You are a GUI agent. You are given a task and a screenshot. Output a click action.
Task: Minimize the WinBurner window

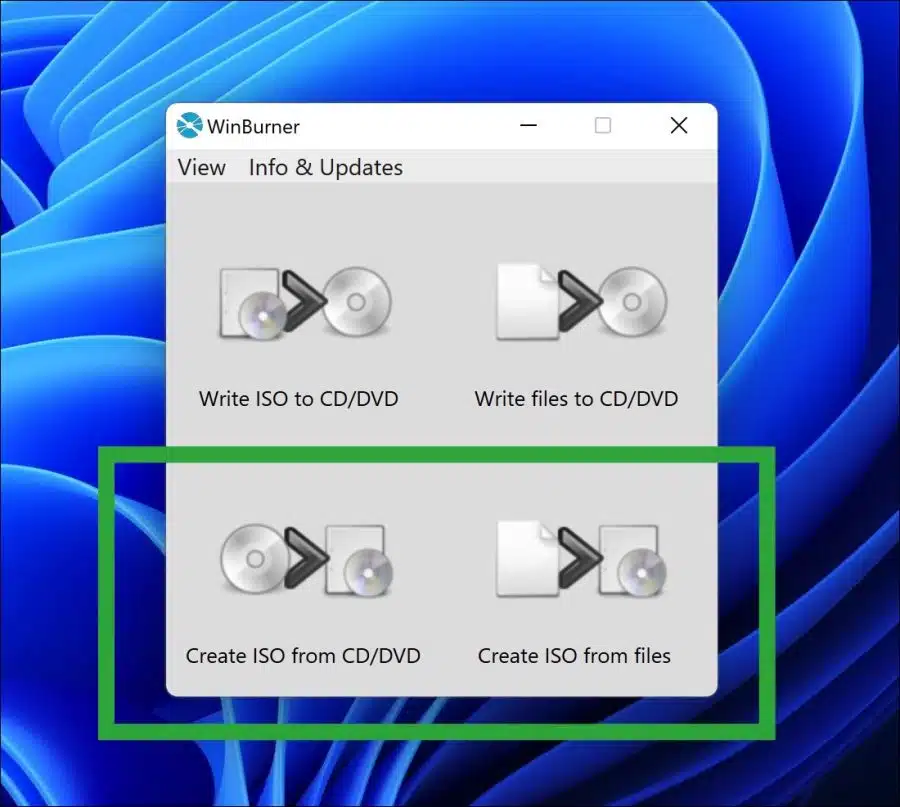(x=528, y=125)
